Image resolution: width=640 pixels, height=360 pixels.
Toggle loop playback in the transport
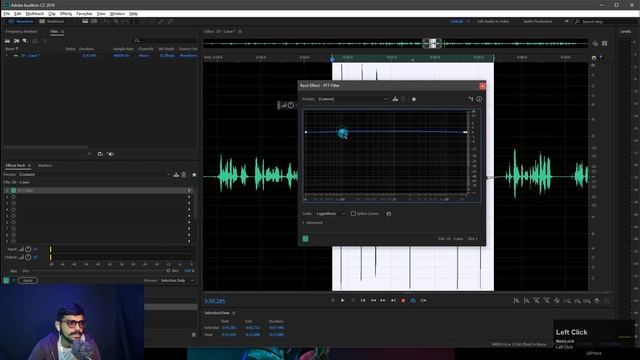[413, 300]
